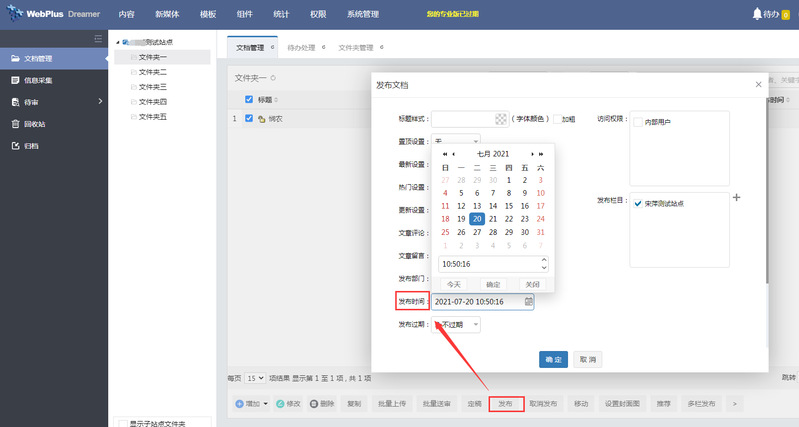Check the 内部用户 access checkbox
Screen dimensions: 799x427
637,122
